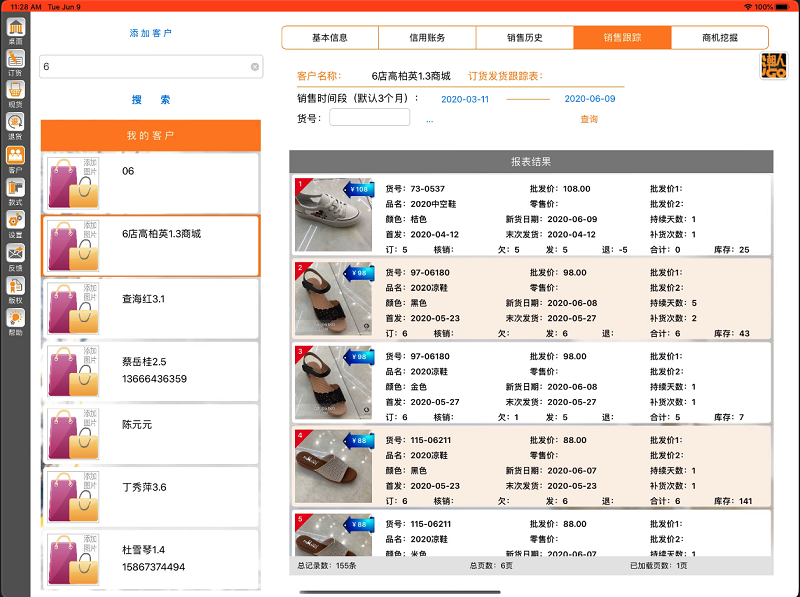
Task: Add picture for customer 丁秀萍3.6
Action: pyautogui.click(x=73, y=496)
